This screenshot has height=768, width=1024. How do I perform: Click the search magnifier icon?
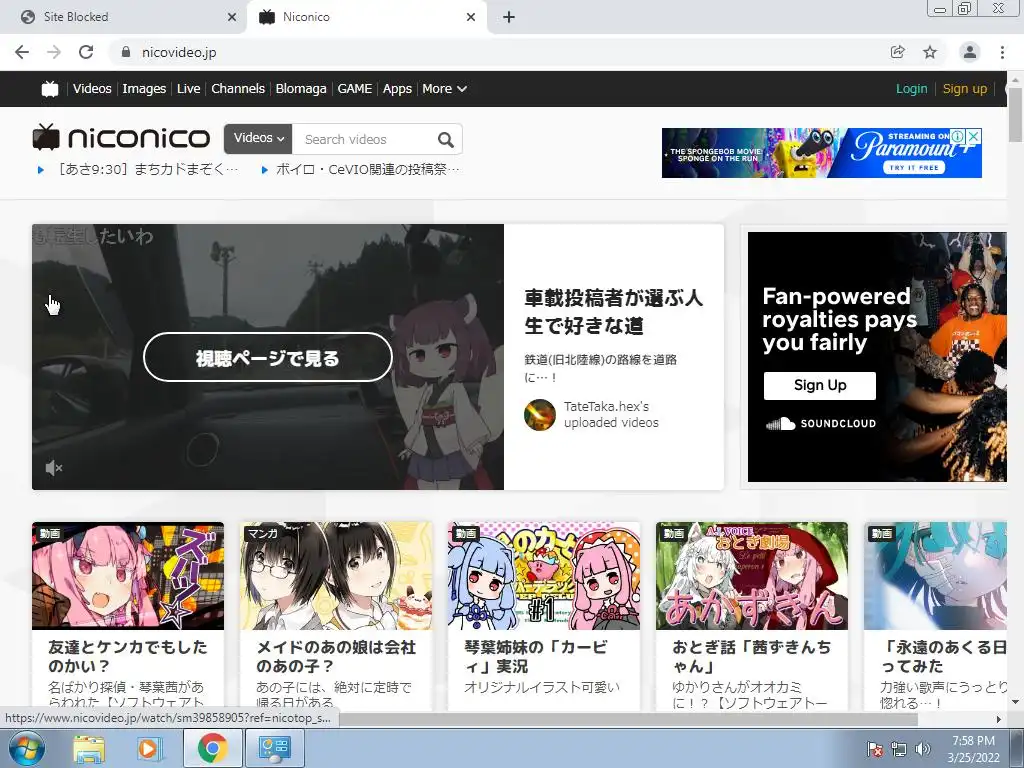445,139
